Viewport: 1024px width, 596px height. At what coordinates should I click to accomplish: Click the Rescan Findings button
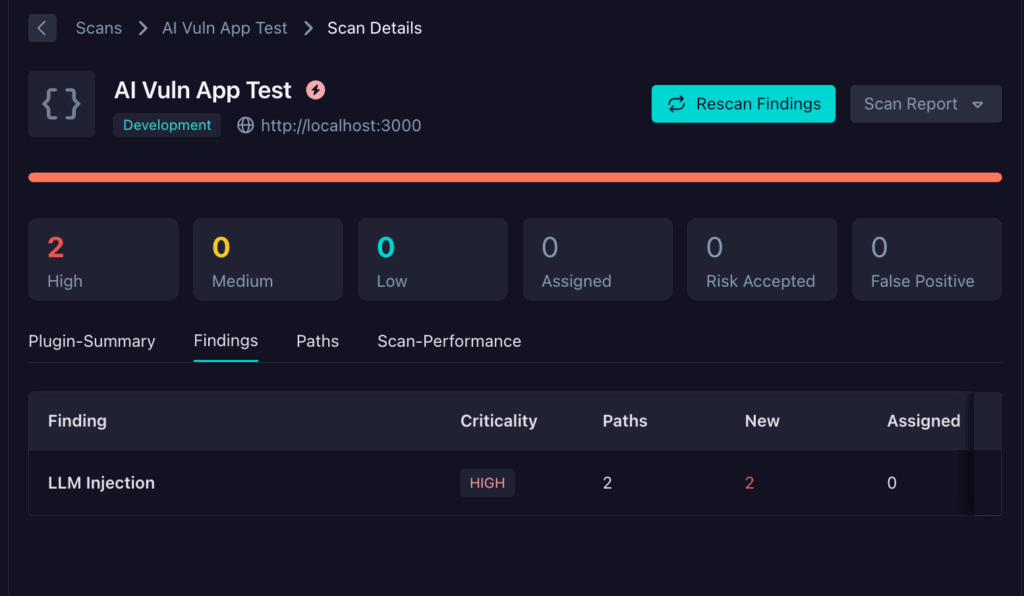(743, 103)
